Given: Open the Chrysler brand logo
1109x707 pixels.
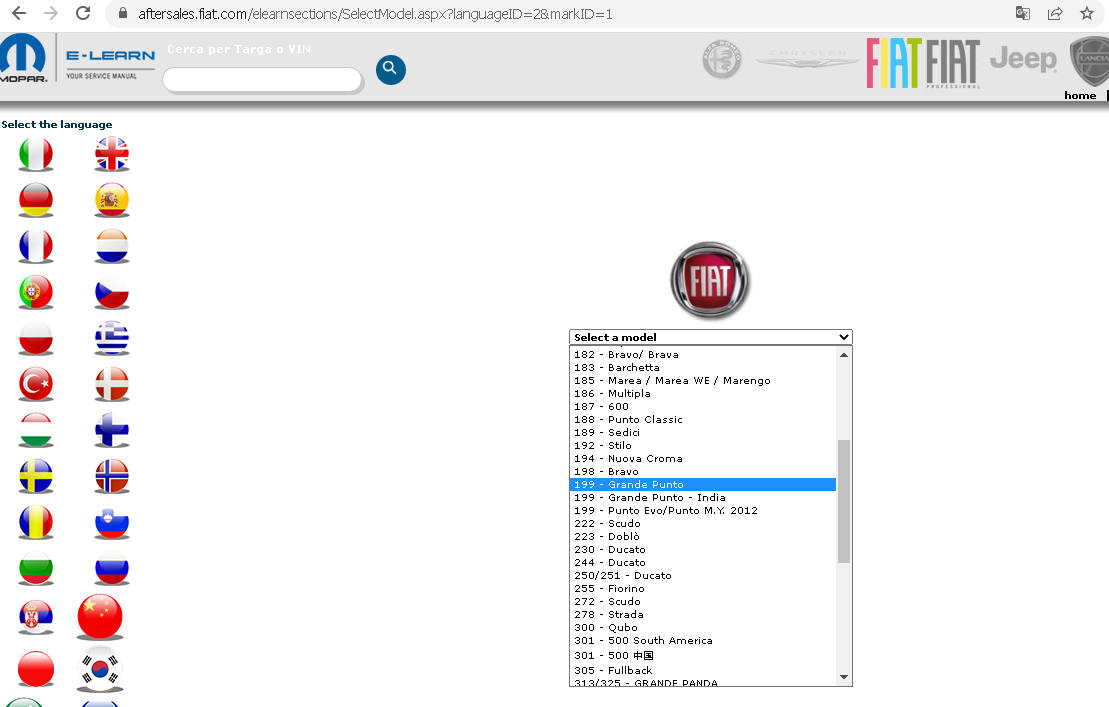Looking at the screenshot, I should [807, 58].
